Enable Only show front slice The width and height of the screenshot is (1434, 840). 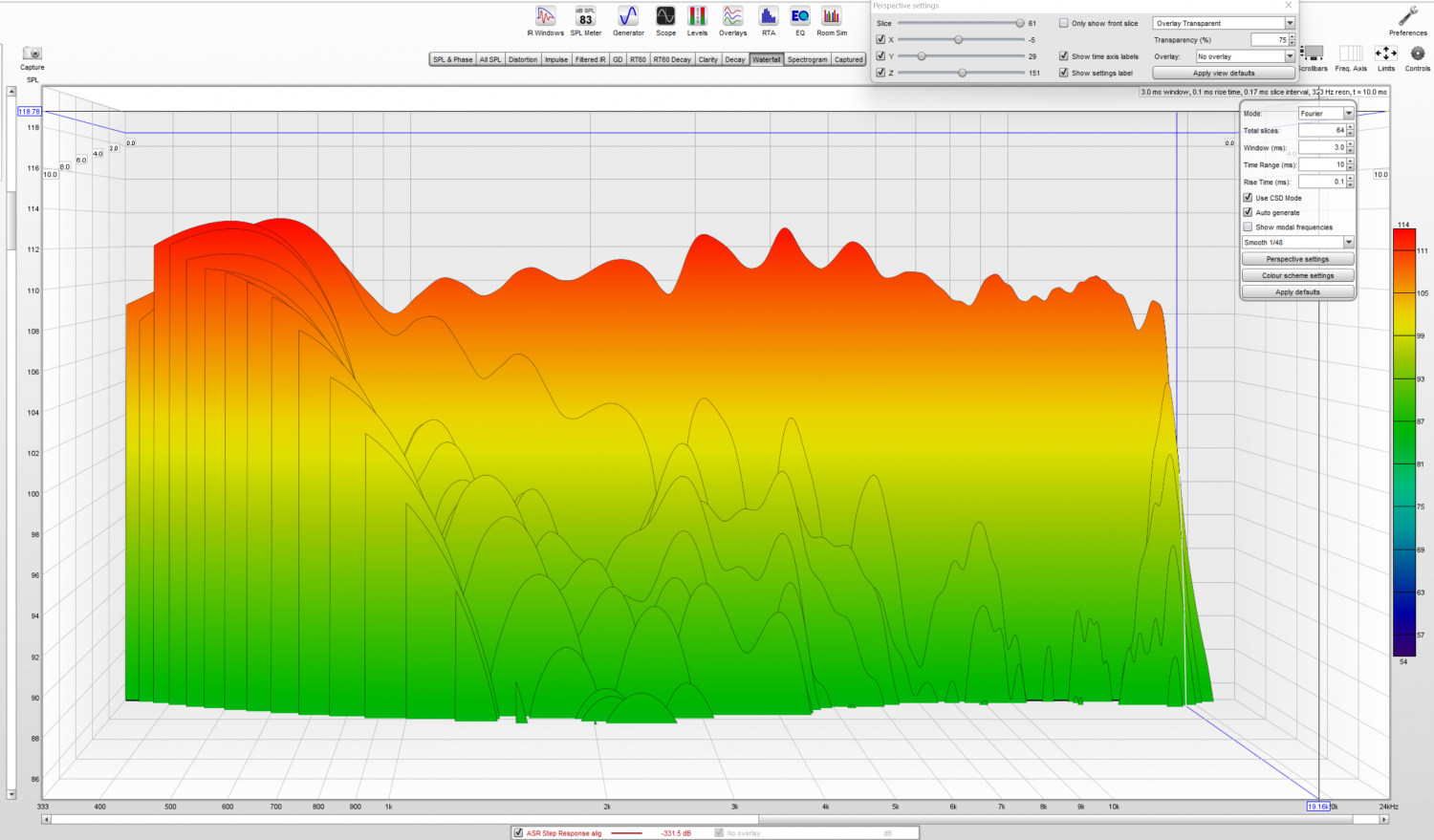point(1063,23)
